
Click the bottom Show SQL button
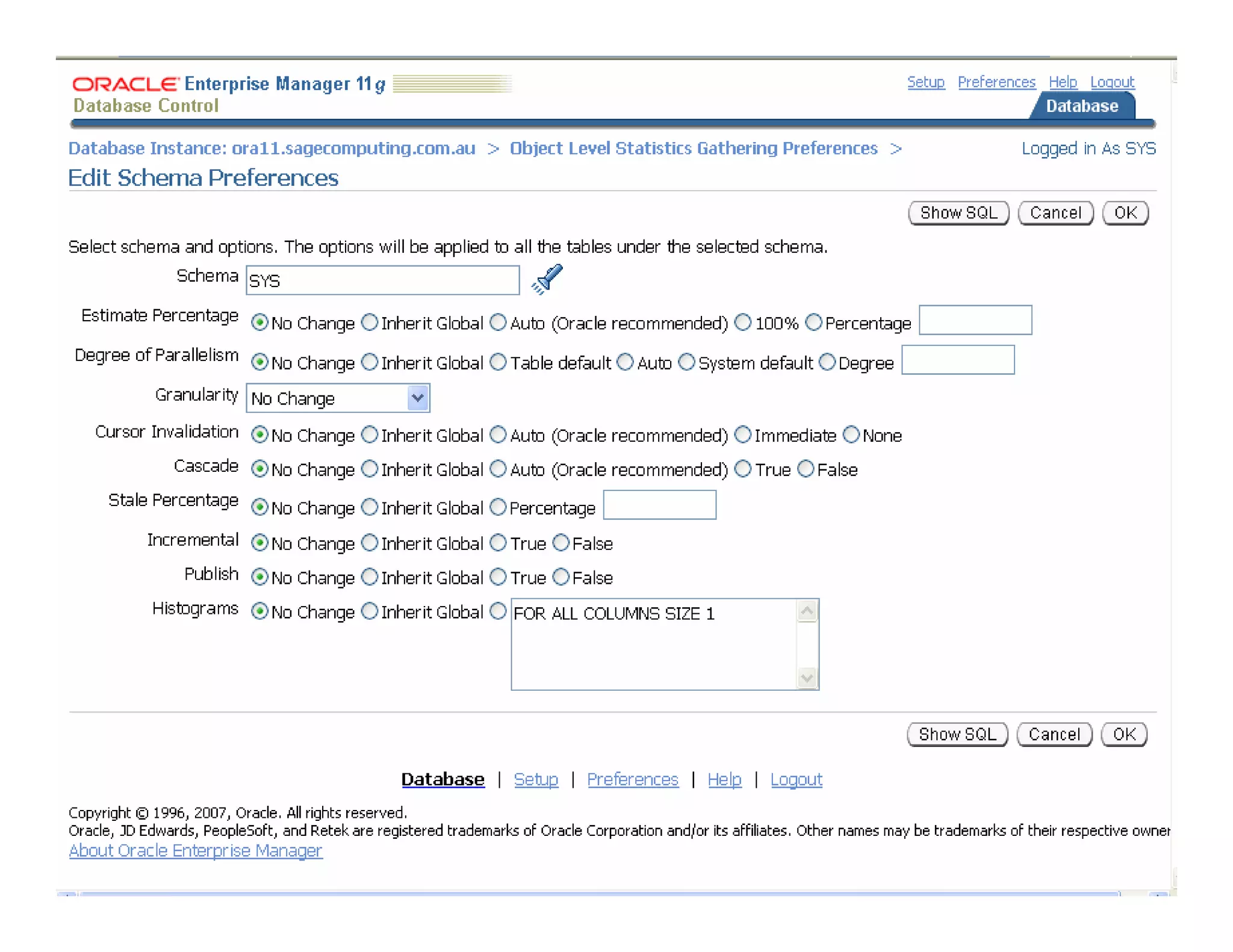click(x=957, y=734)
